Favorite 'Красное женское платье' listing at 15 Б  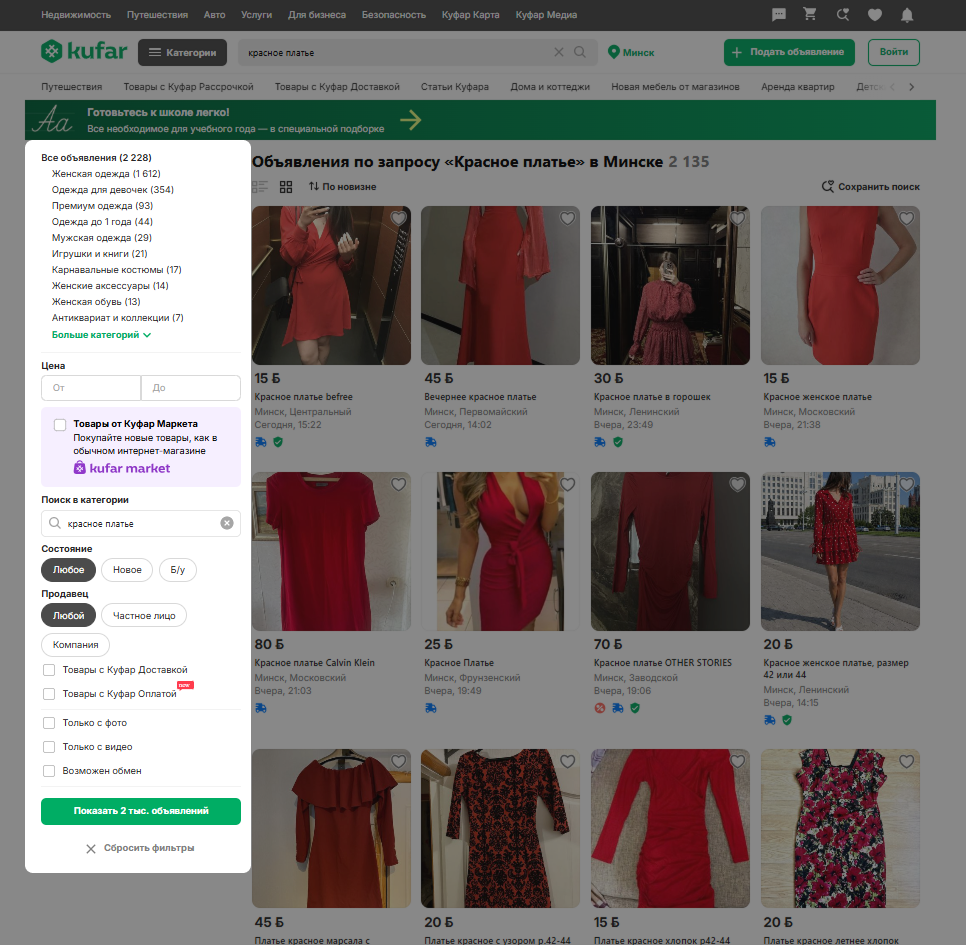pyautogui.click(x=906, y=218)
